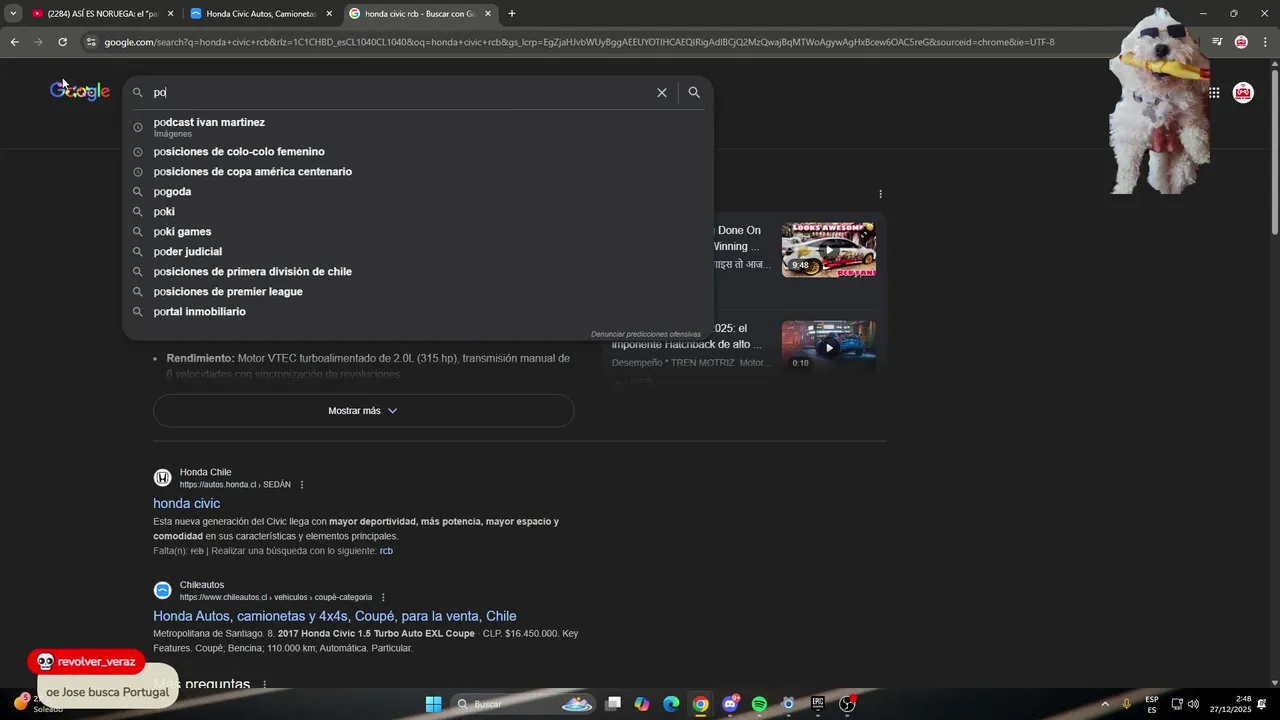
Task: Click the taskbar Buscar search box
Action: pos(524,704)
